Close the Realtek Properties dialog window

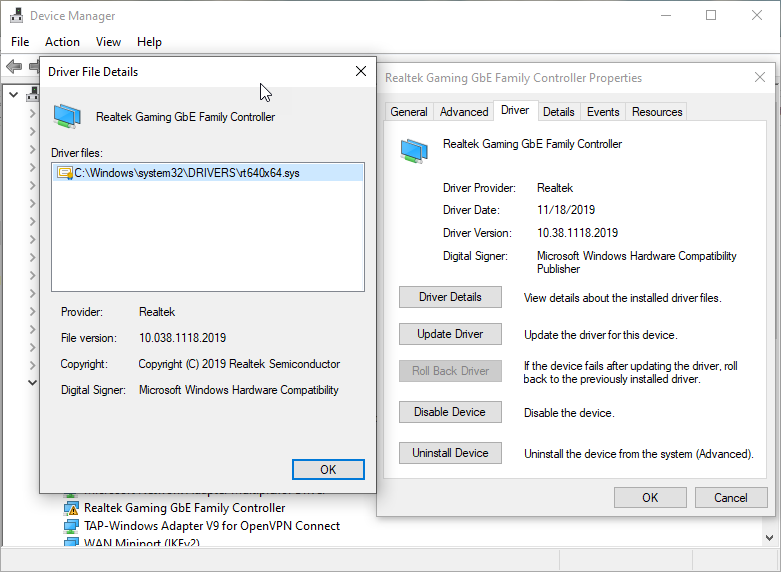pos(760,77)
